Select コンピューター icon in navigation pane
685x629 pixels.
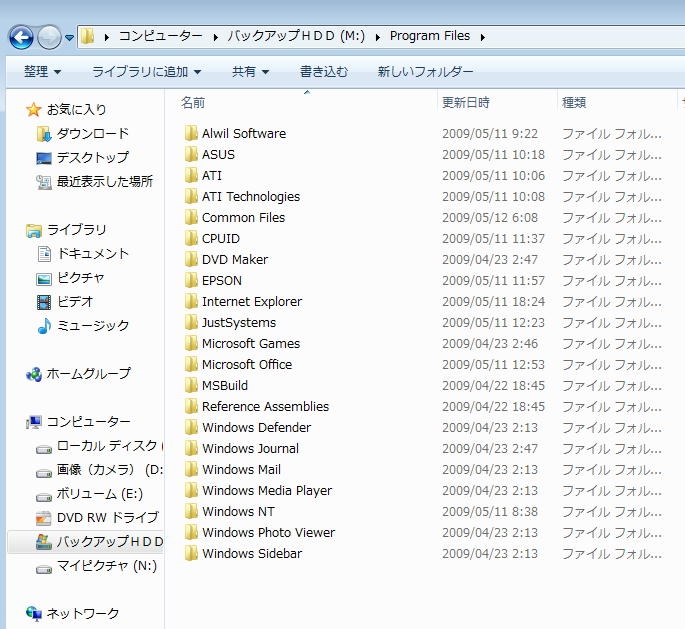click(34, 422)
